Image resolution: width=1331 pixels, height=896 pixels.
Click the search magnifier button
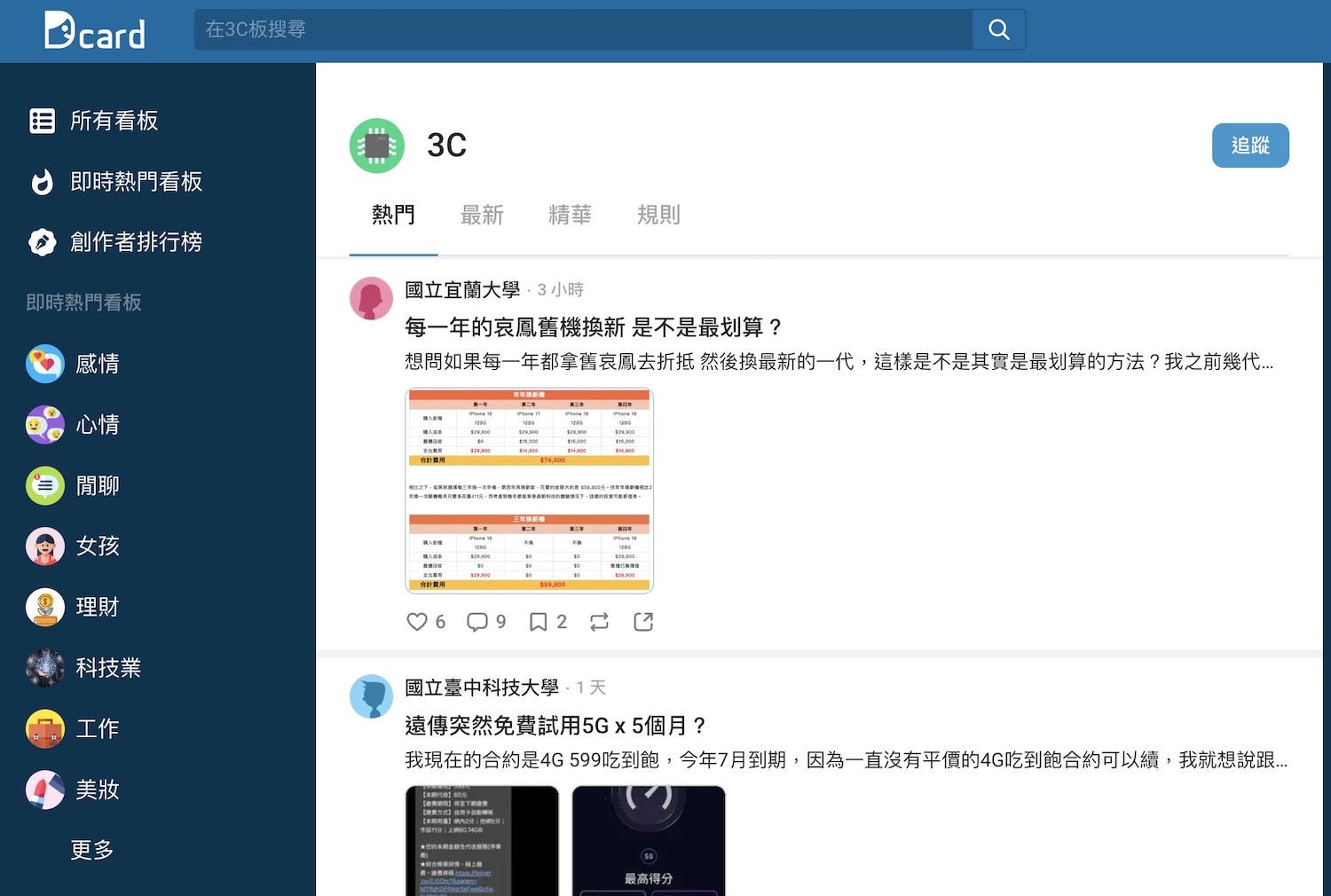(x=999, y=29)
